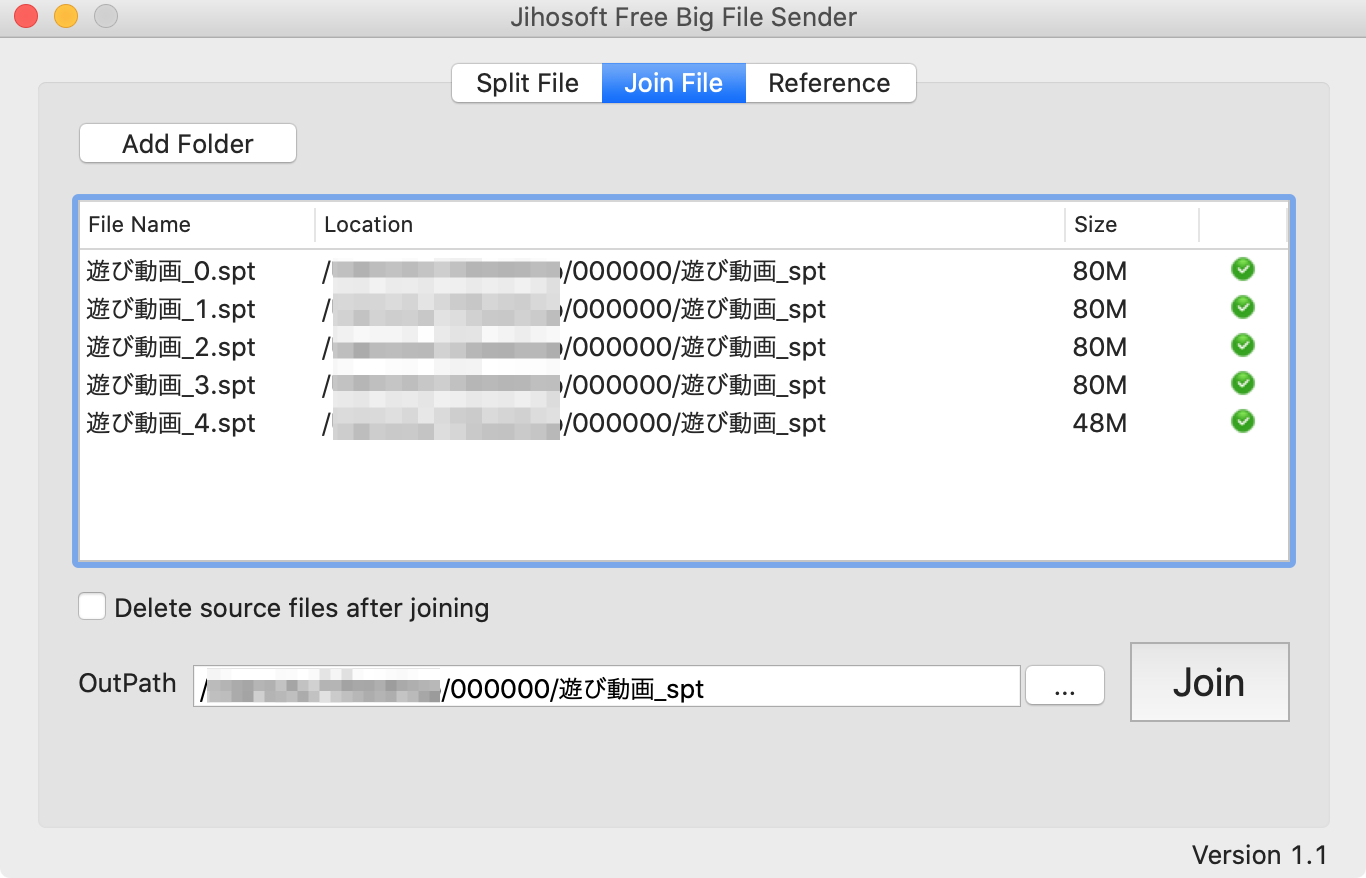Close the window with the red button
The image size is (1366, 878).
tap(26, 17)
